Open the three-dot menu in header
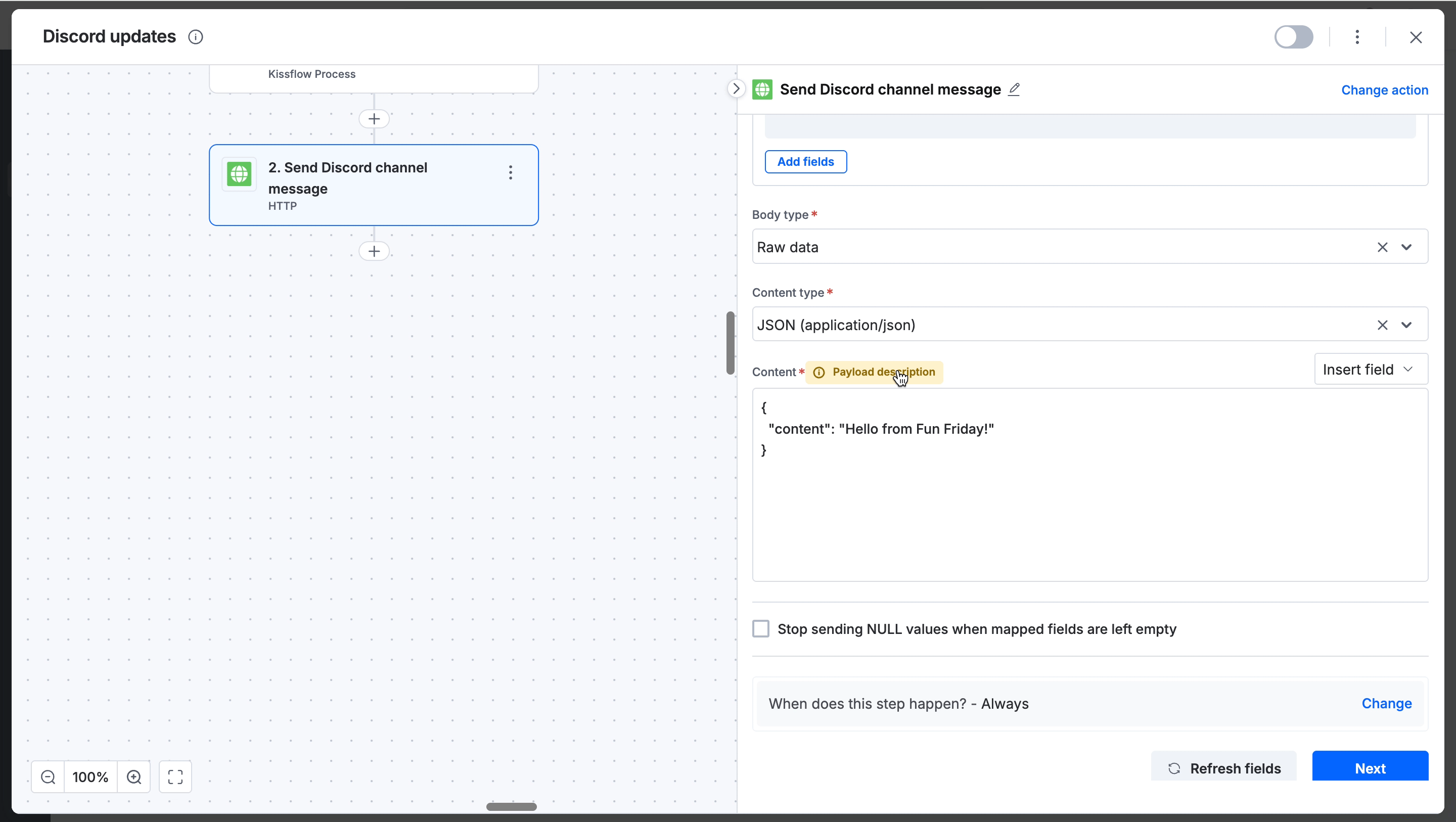 point(1357,37)
